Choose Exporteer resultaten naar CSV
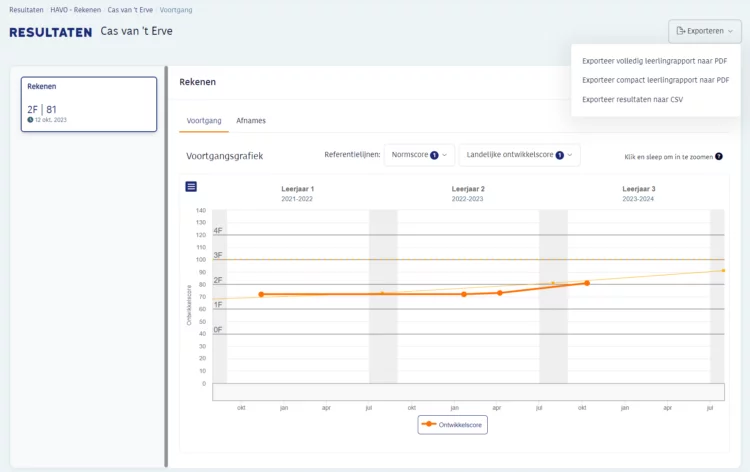 (x=632, y=99)
